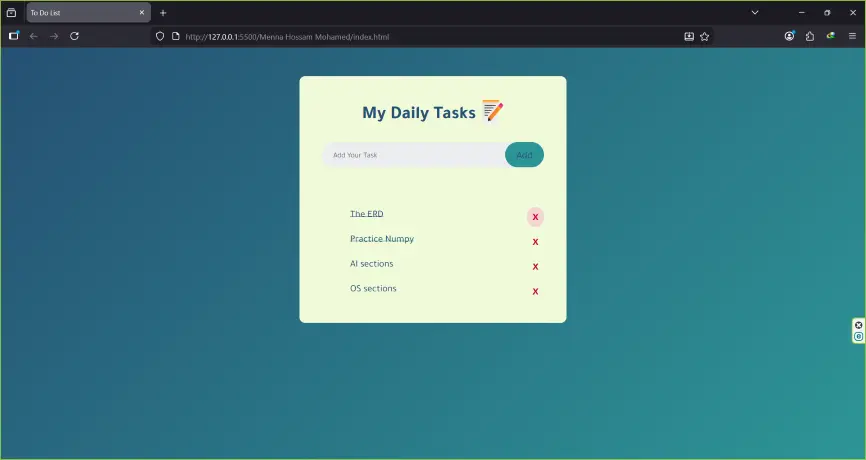The height and width of the screenshot is (460, 866).
Task: Click the blue circular widget icon on right edge
Action: (x=859, y=336)
